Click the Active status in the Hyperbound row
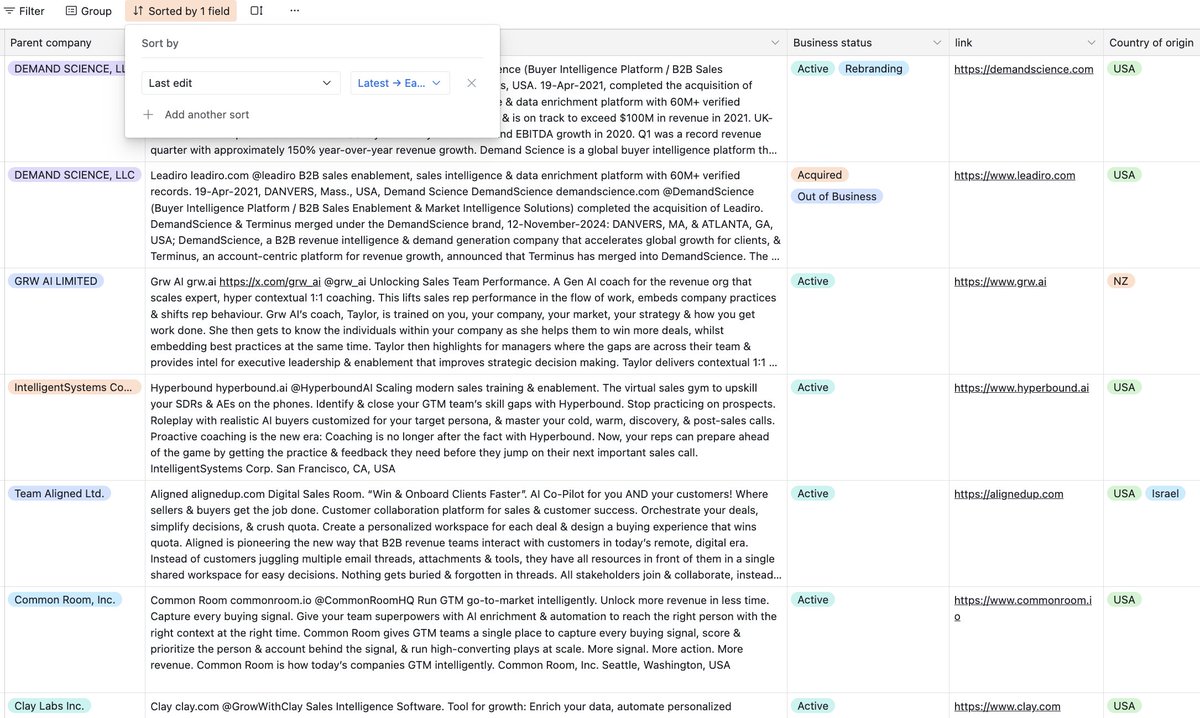 pyautogui.click(x=813, y=387)
